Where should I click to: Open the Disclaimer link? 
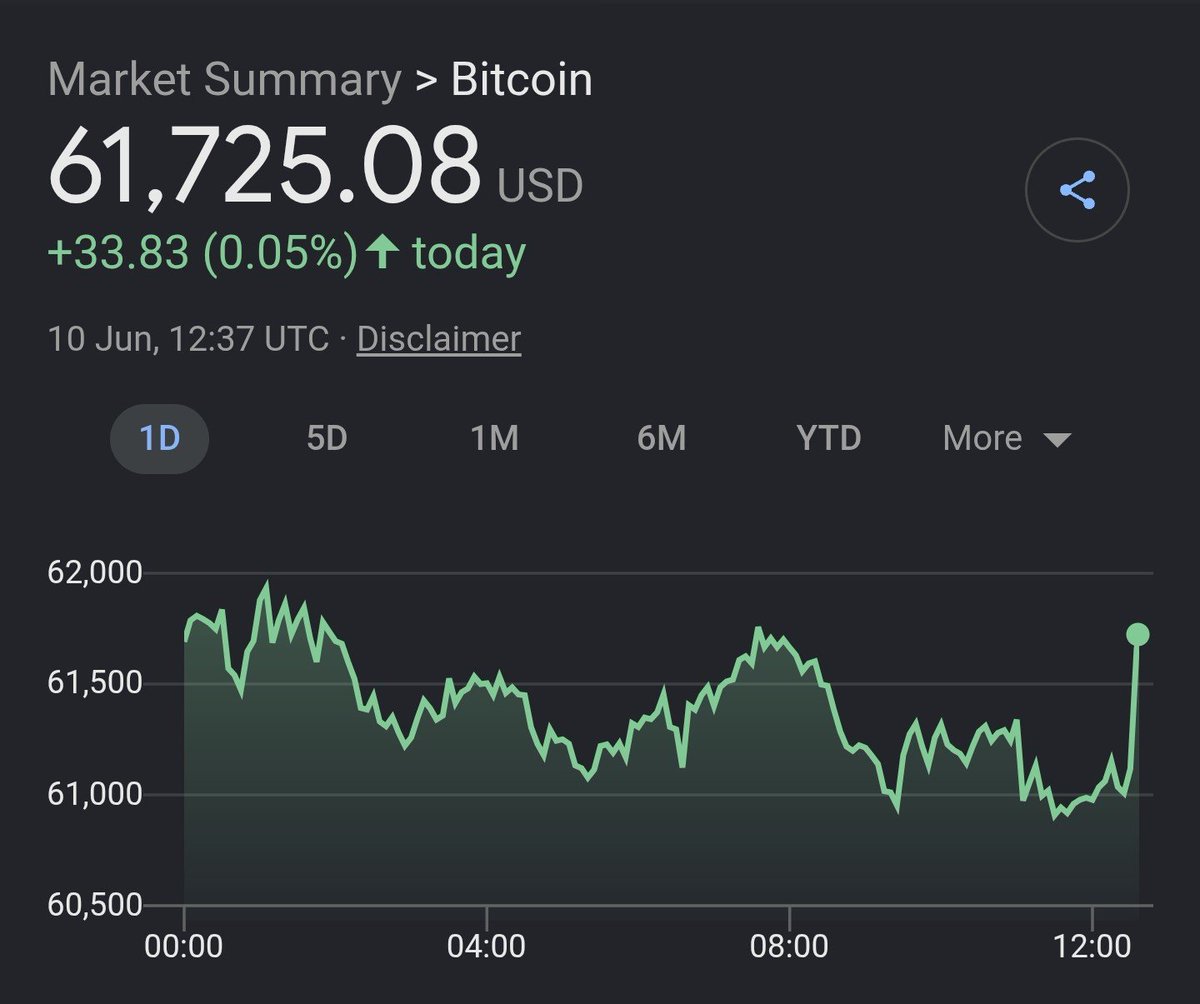click(439, 339)
